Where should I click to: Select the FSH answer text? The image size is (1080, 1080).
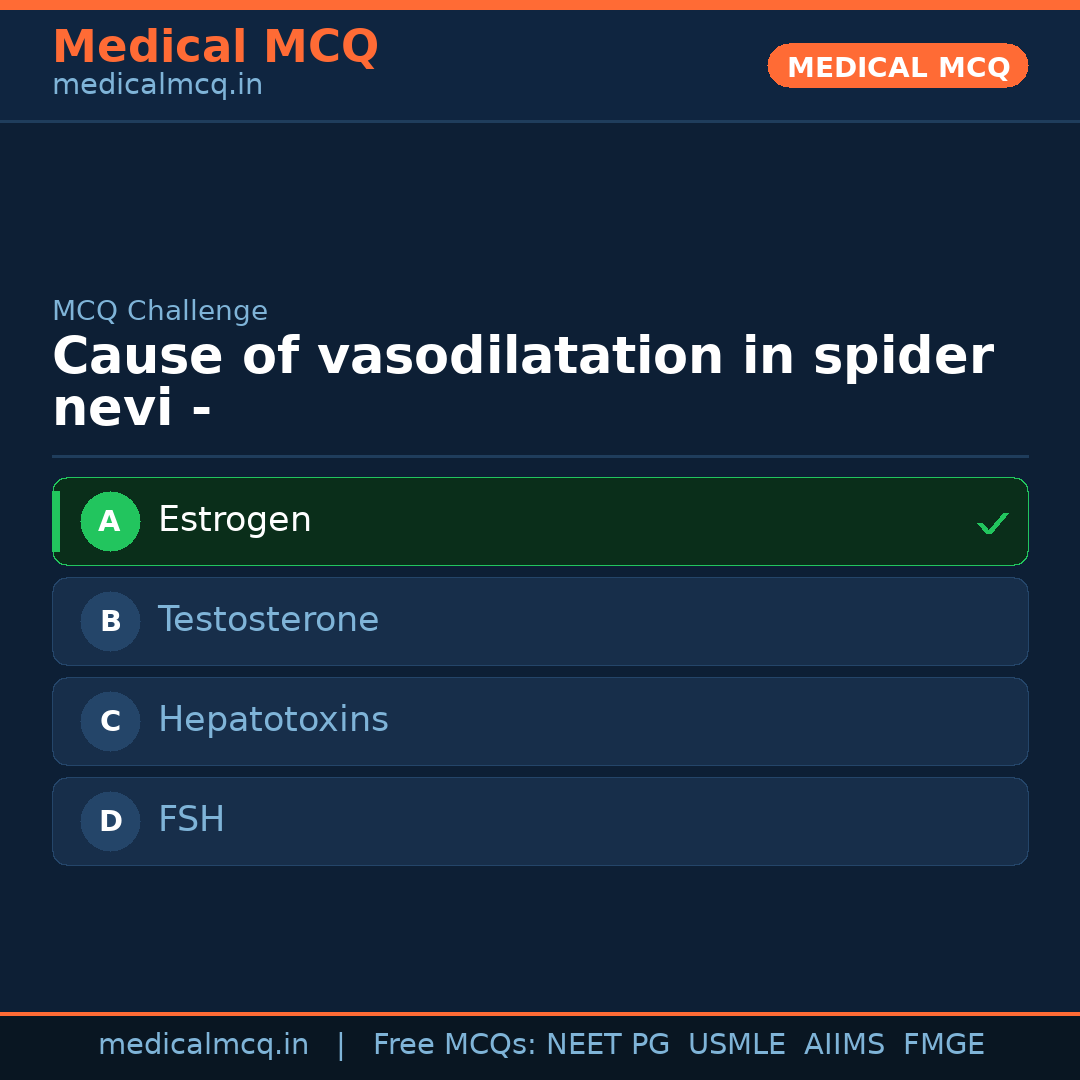coord(191,820)
